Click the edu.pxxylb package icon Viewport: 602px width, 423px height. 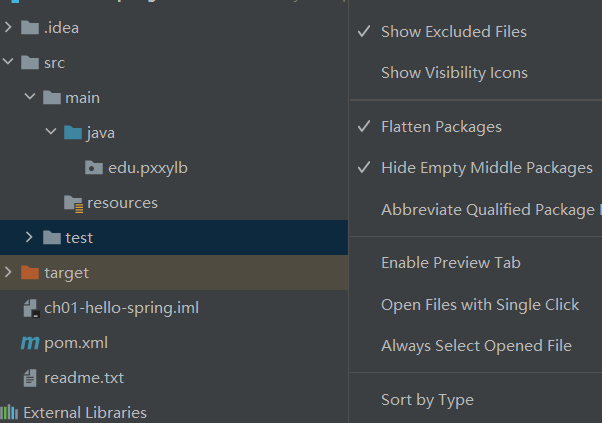click(x=94, y=167)
